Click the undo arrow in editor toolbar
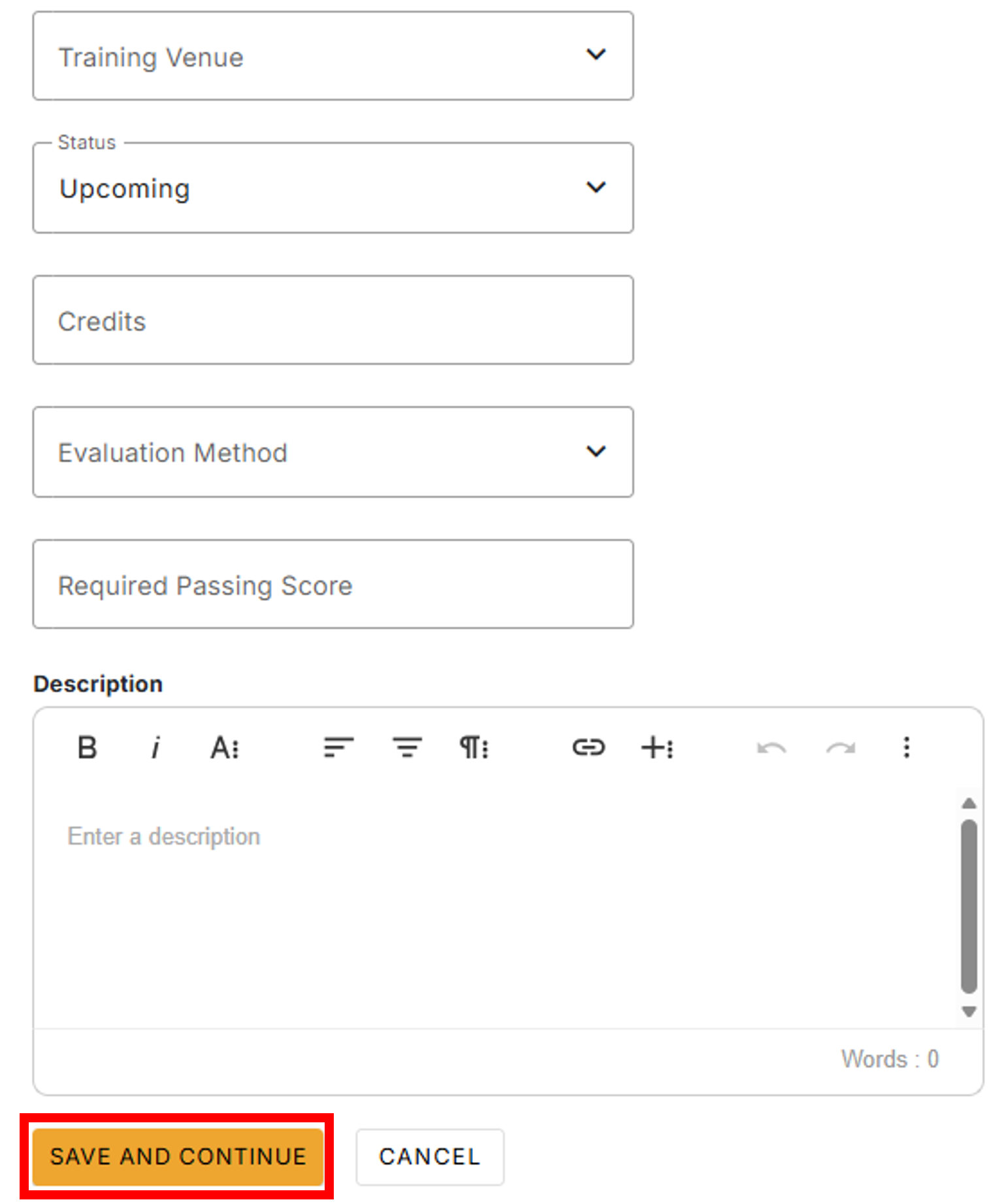 coord(771,747)
